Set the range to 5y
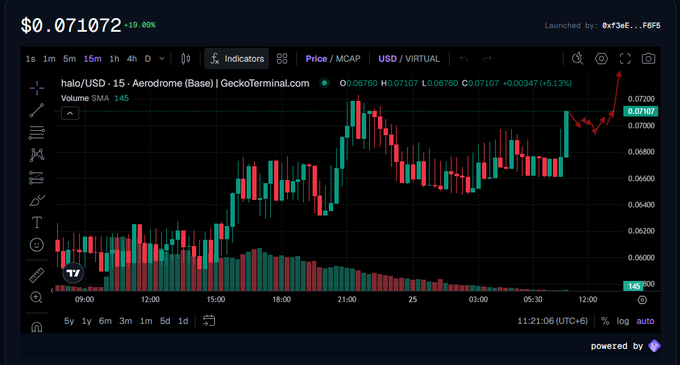 69,321
